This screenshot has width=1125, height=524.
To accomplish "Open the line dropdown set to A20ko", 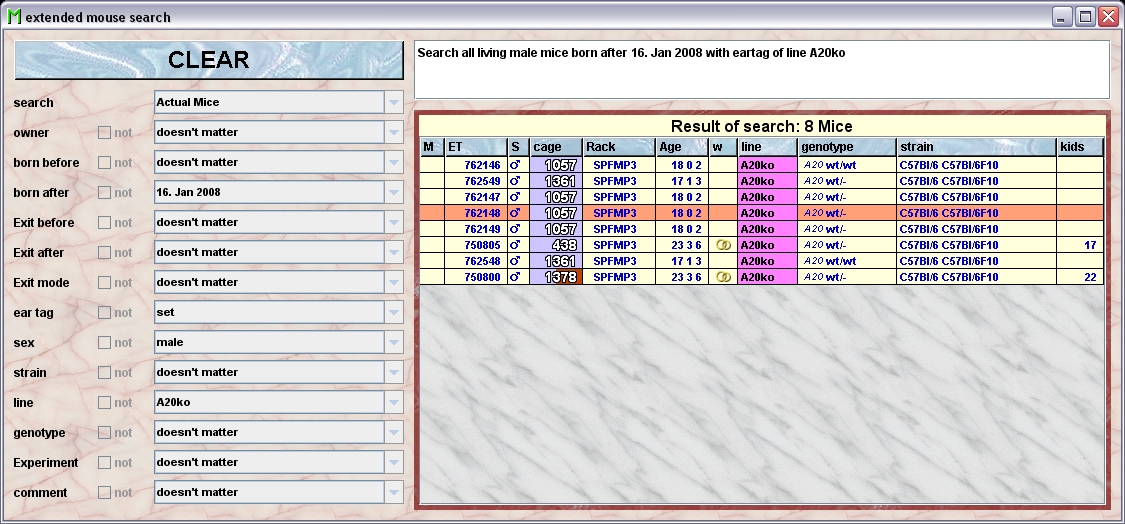I will (394, 402).
